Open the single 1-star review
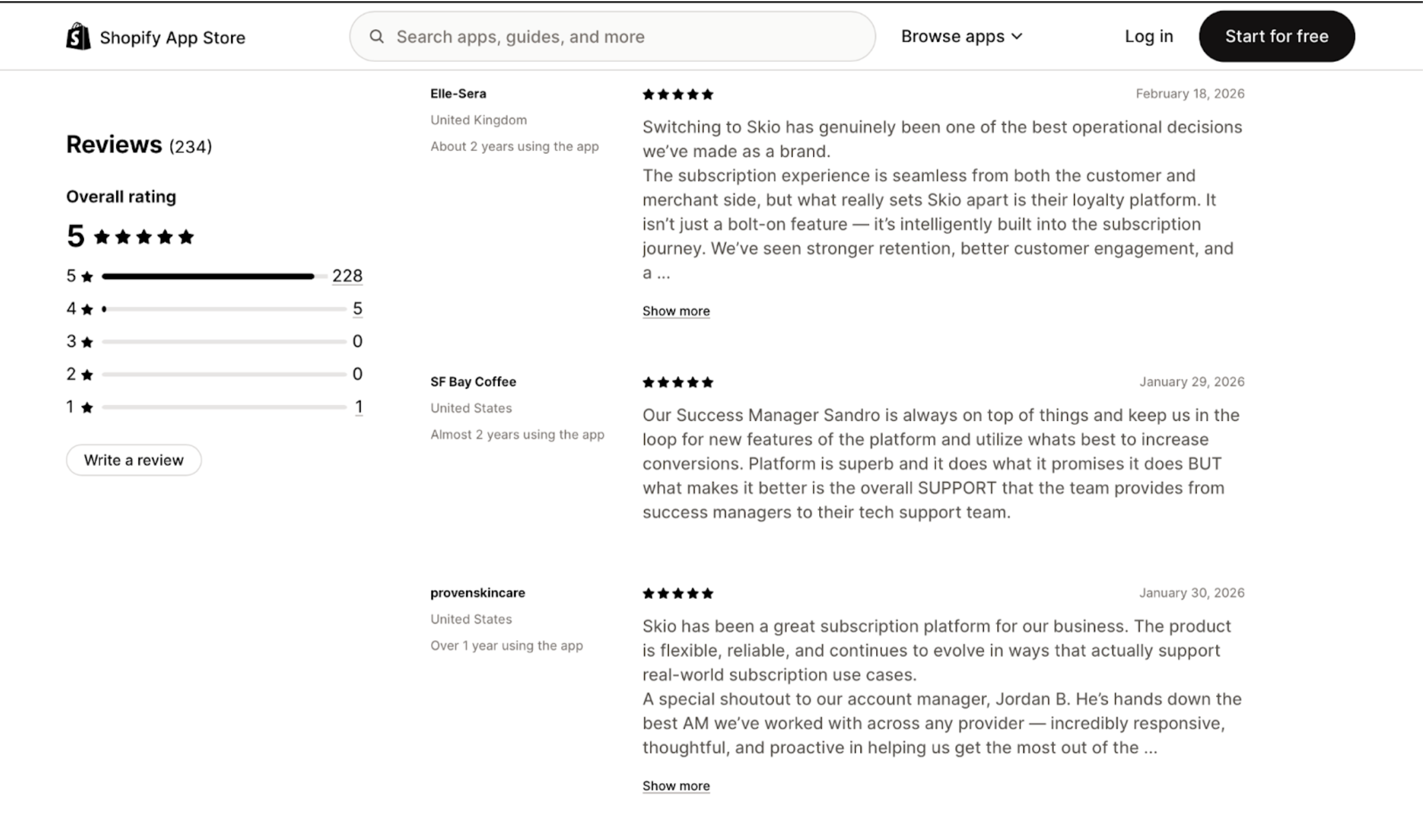1423x840 pixels. 358,407
